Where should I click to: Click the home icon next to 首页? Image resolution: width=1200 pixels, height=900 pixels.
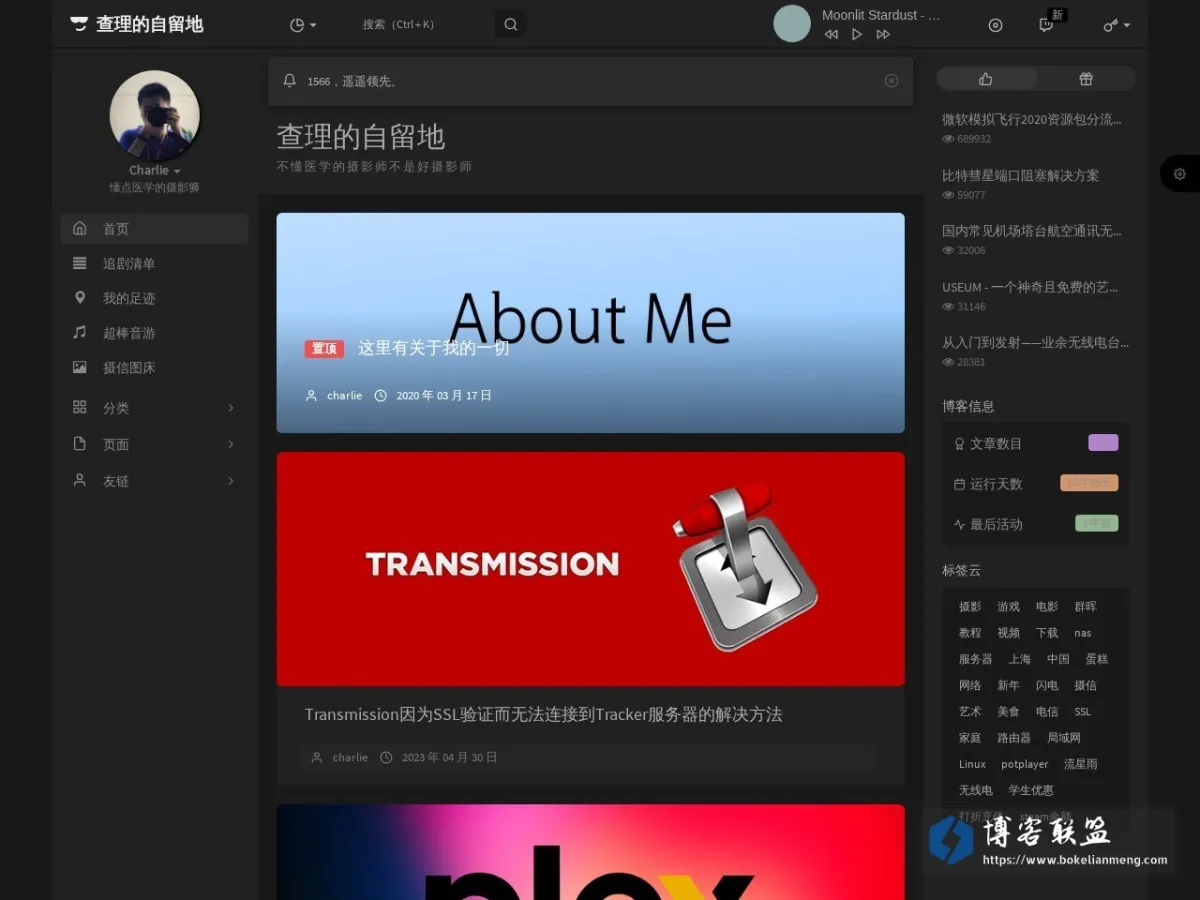[x=80, y=228]
